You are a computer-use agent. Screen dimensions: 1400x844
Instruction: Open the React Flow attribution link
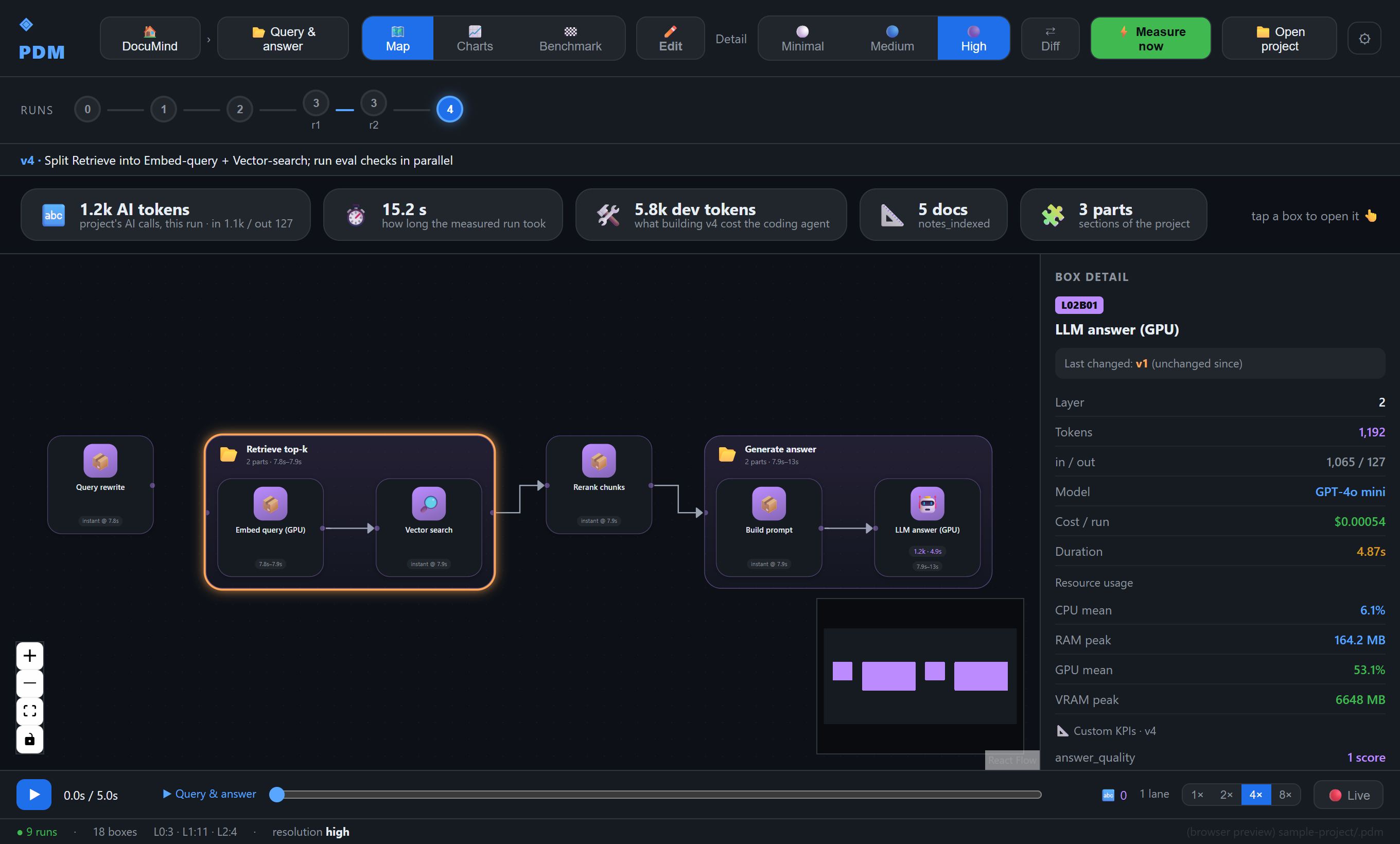pyautogui.click(x=1012, y=760)
